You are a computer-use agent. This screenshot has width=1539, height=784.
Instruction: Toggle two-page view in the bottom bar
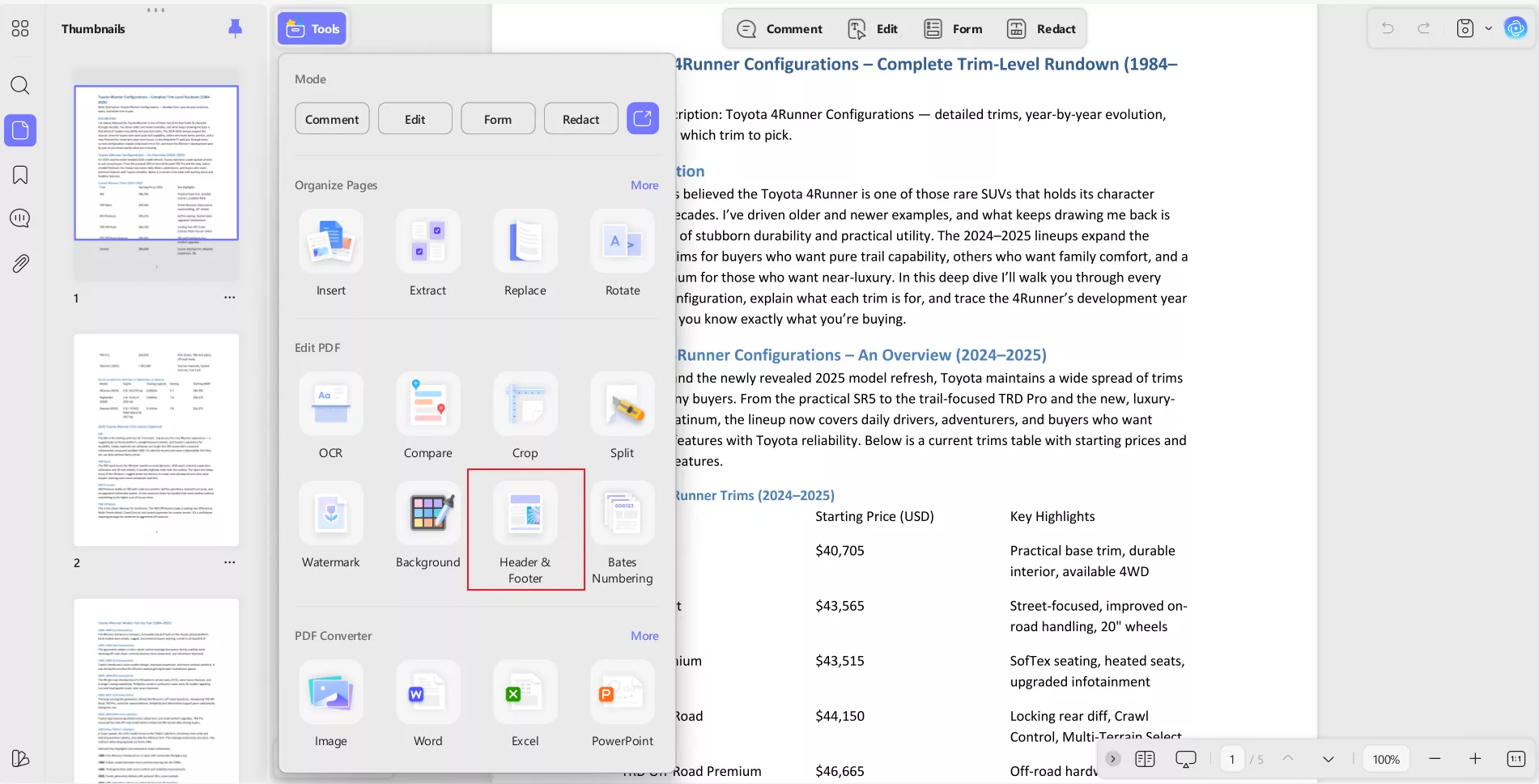pos(1145,759)
